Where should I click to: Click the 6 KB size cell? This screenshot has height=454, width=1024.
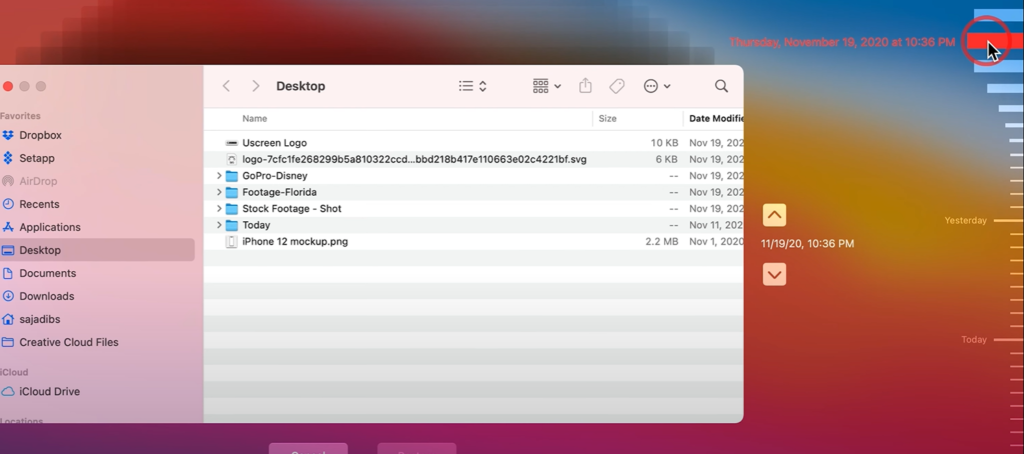667,159
